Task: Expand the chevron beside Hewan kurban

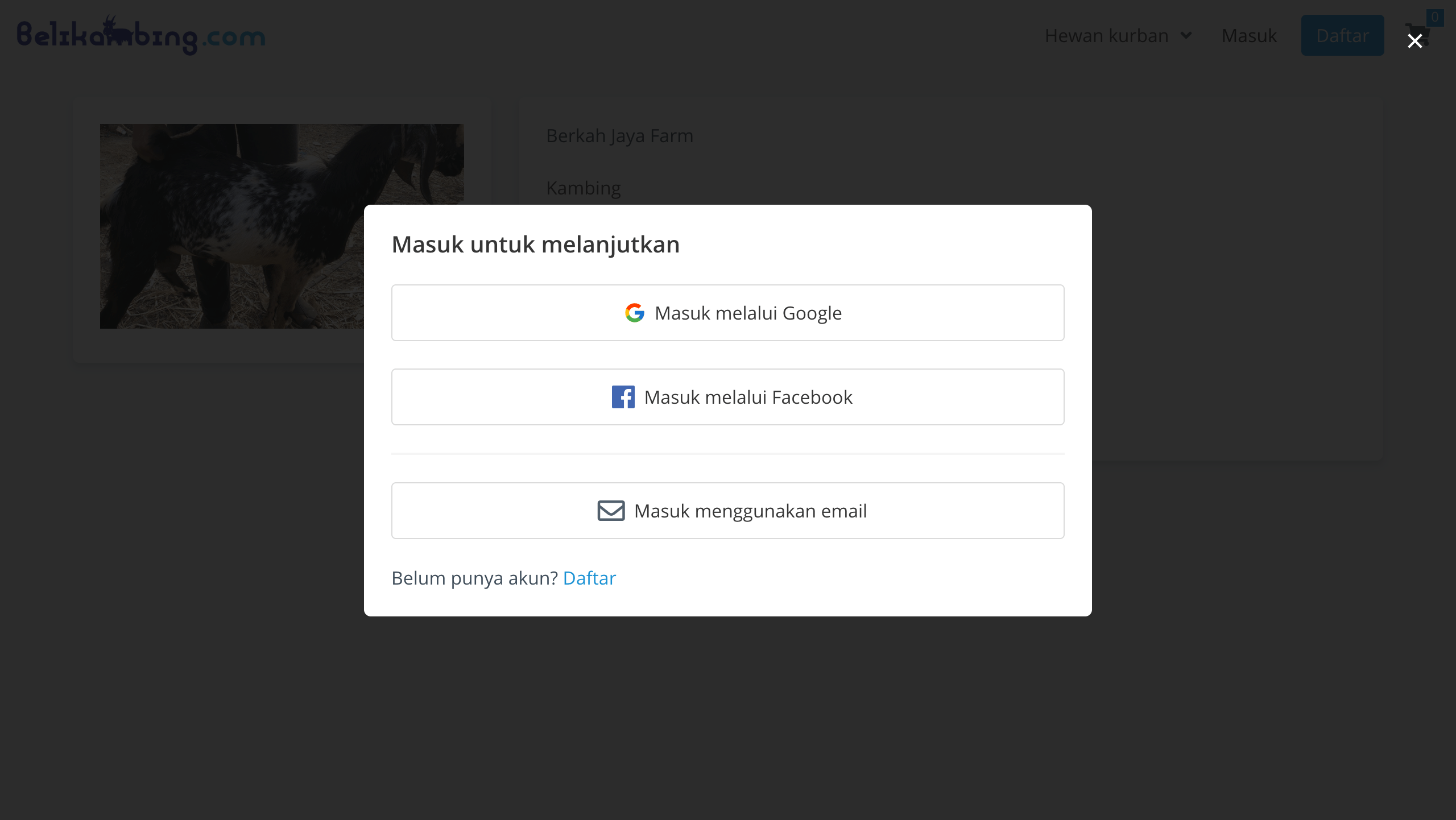Action: coord(1186,35)
